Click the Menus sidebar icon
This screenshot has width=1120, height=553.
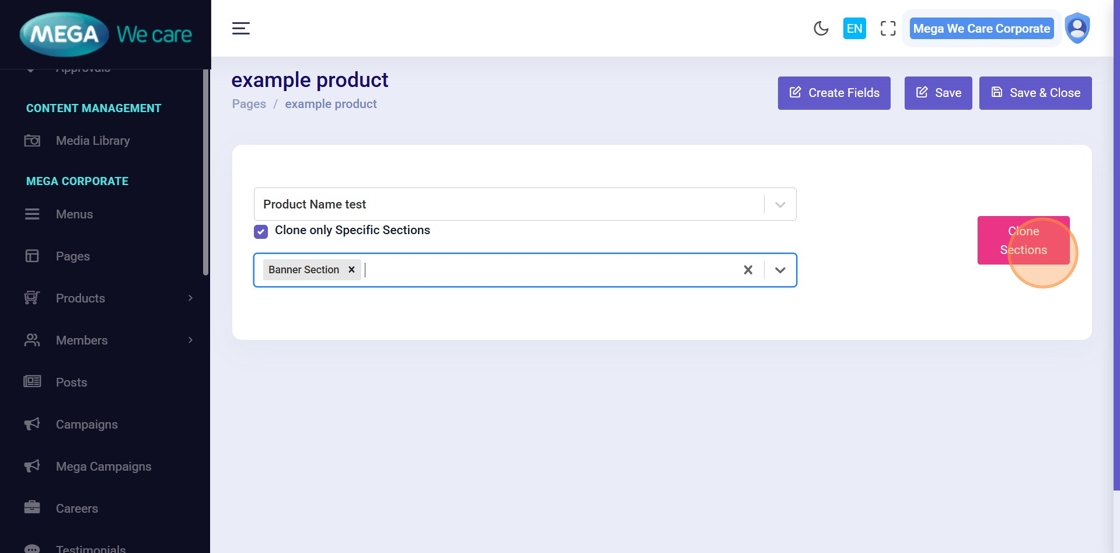point(32,214)
